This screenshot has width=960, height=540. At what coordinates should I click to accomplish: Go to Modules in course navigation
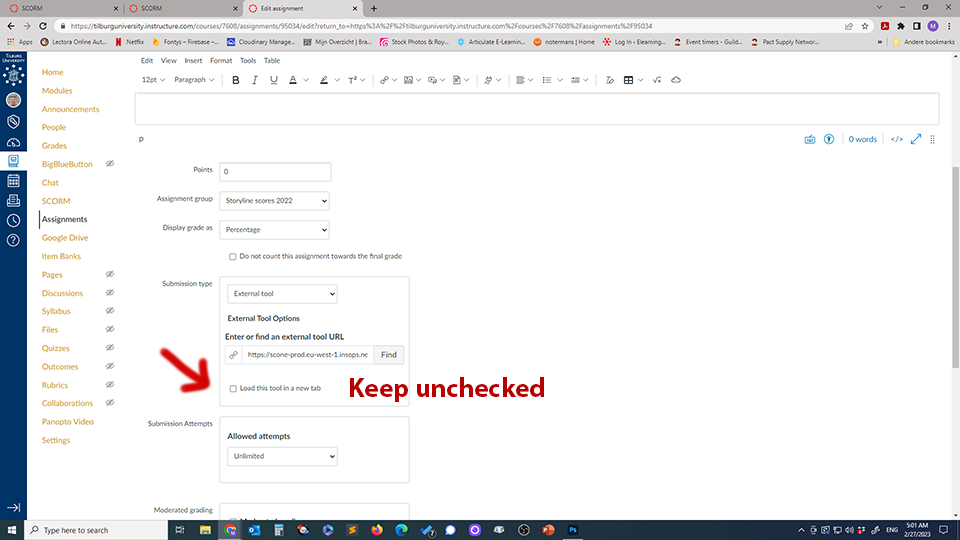click(x=57, y=91)
